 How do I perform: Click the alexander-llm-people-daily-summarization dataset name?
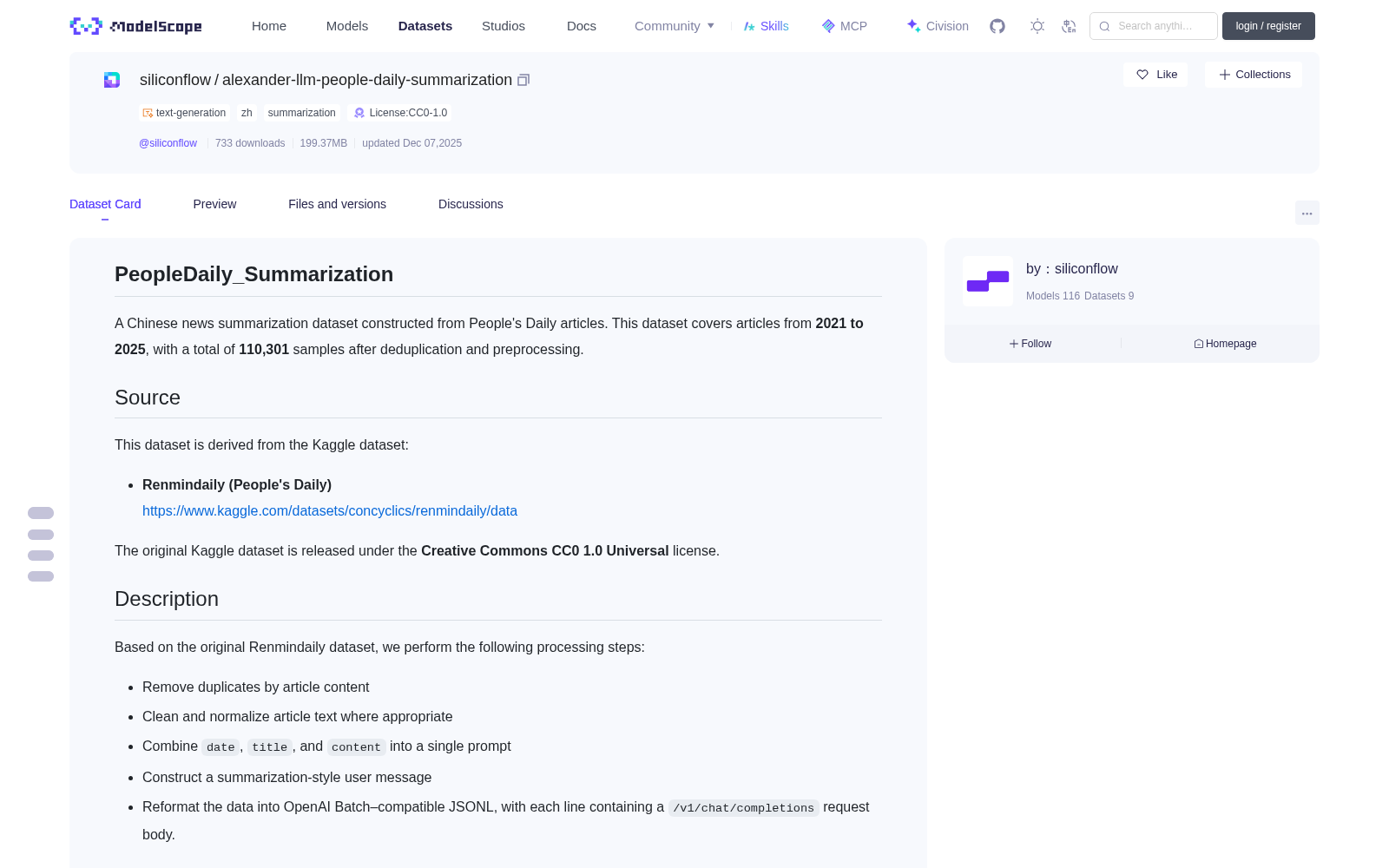(367, 80)
